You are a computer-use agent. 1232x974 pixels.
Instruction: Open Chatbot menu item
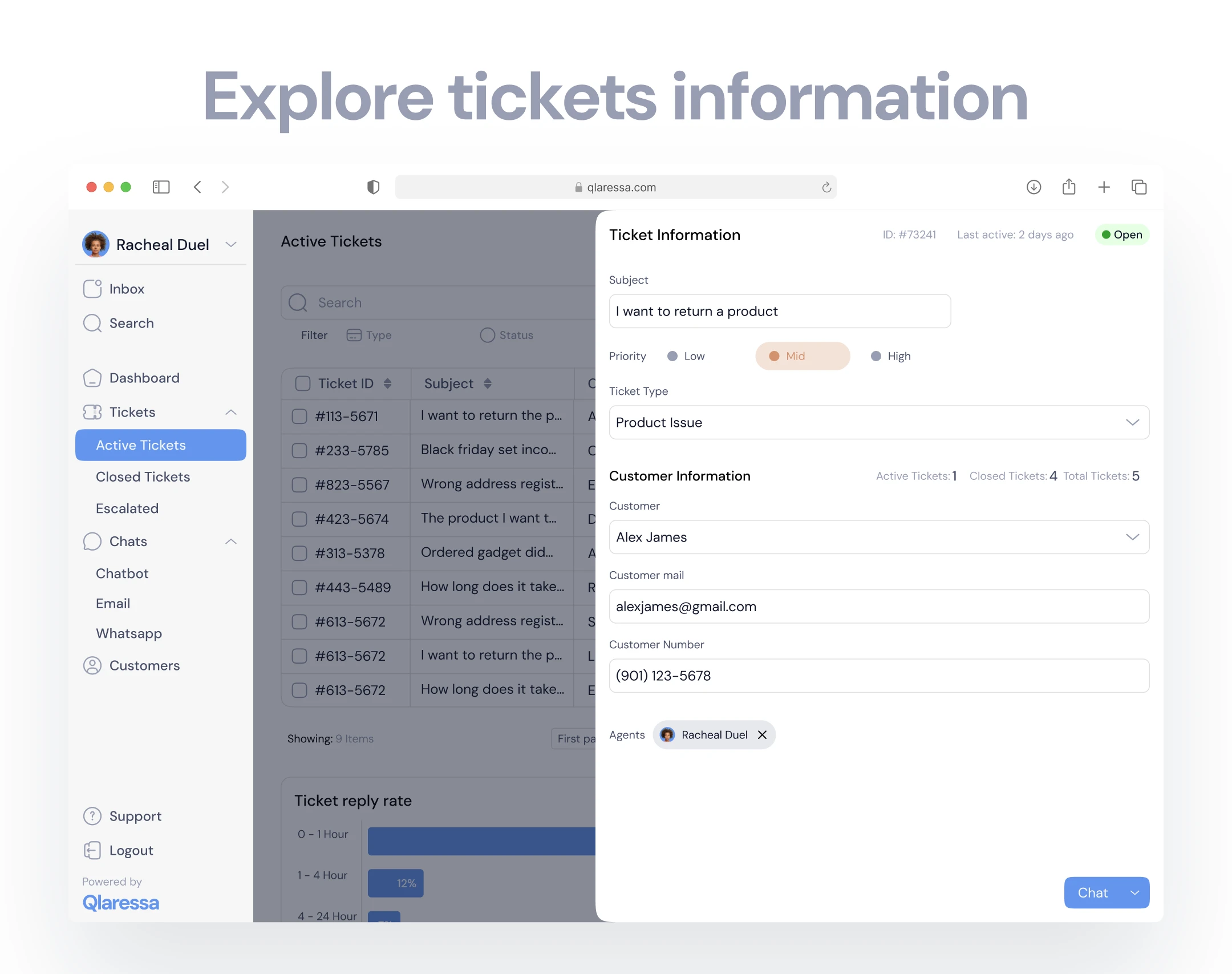pyautogui.click(x=122, y=573)
